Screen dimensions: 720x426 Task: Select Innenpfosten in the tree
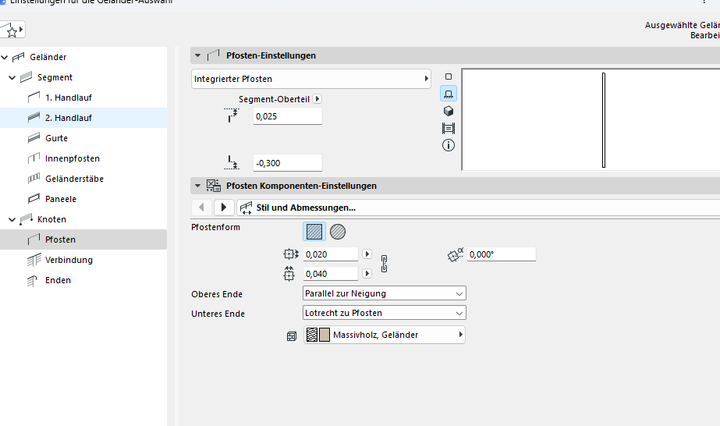pos(72,158)
